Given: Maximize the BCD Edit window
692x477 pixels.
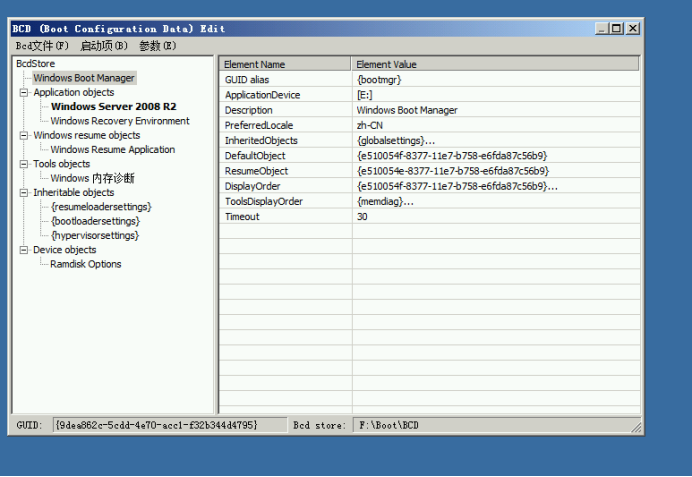Looking at the screenshot, I should coord(616,29).
